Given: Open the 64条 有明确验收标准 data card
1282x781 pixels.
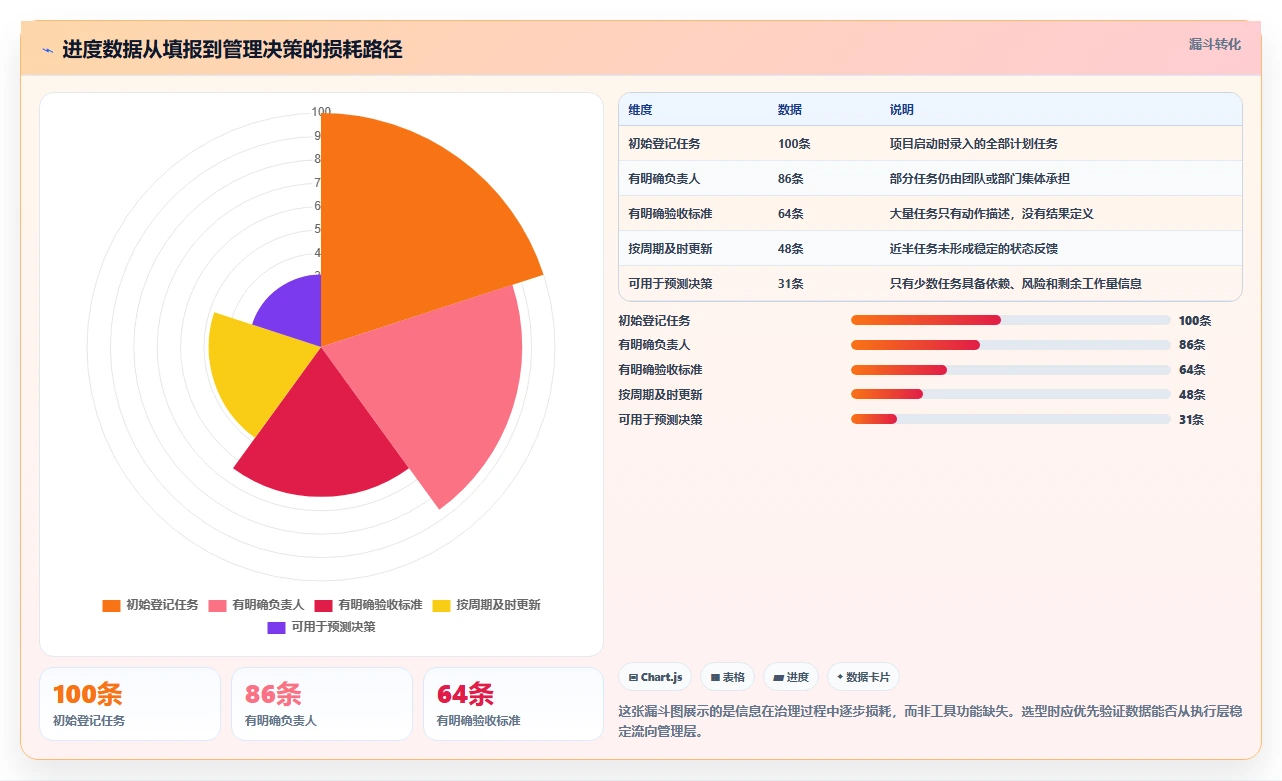Looking at the screenshot, I should [514, 704].
